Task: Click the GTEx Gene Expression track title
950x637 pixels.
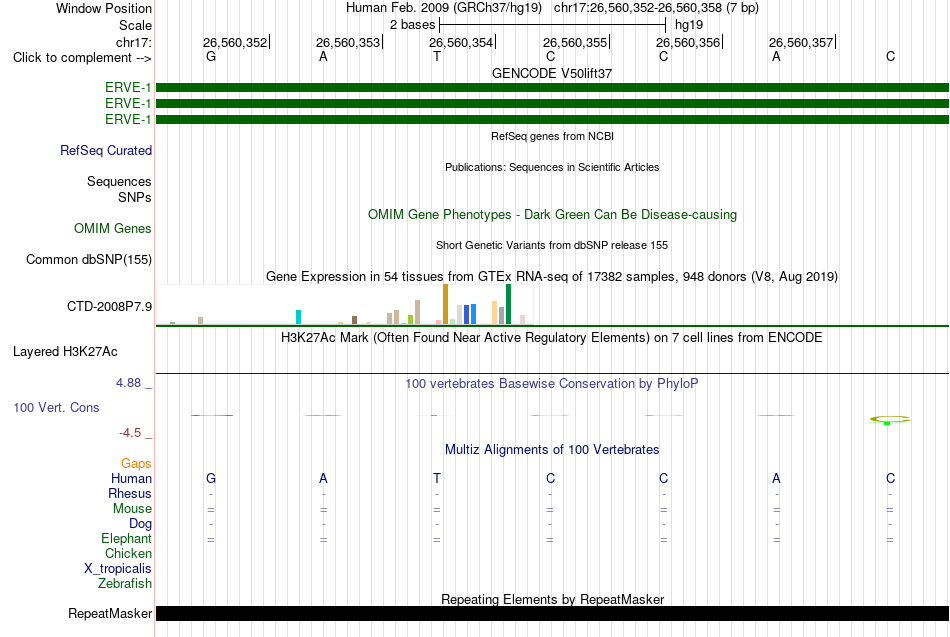Action: point(552,276)
